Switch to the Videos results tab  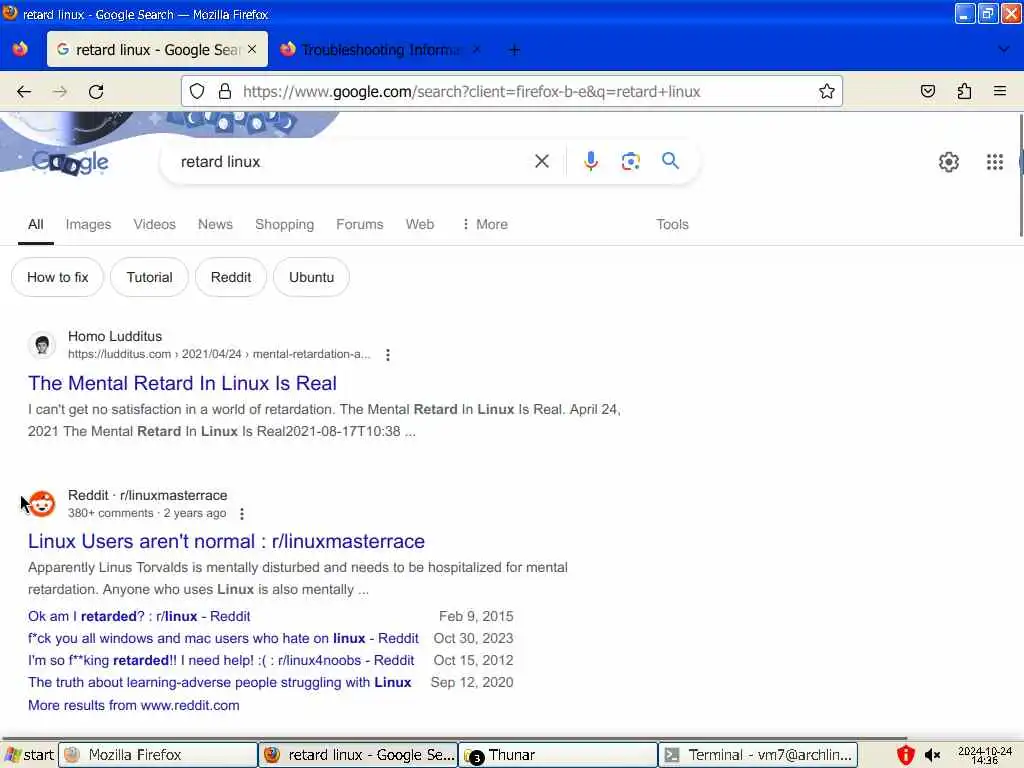(154, 224)
